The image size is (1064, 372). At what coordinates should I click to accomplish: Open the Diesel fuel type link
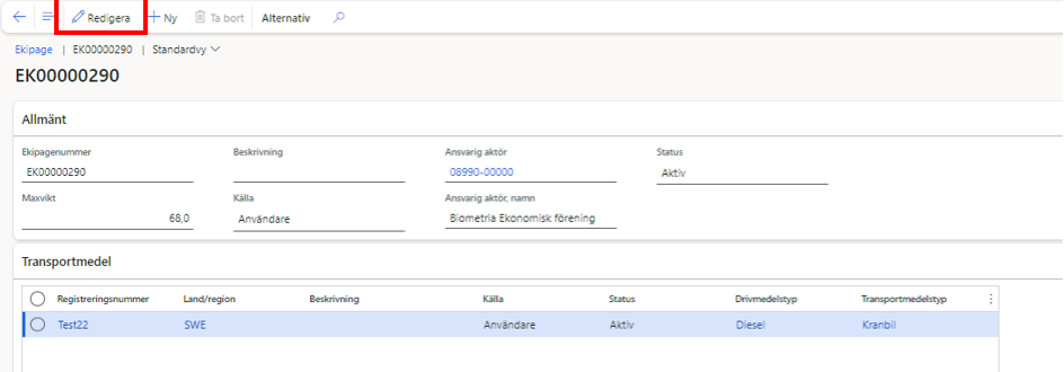[750, 325]
